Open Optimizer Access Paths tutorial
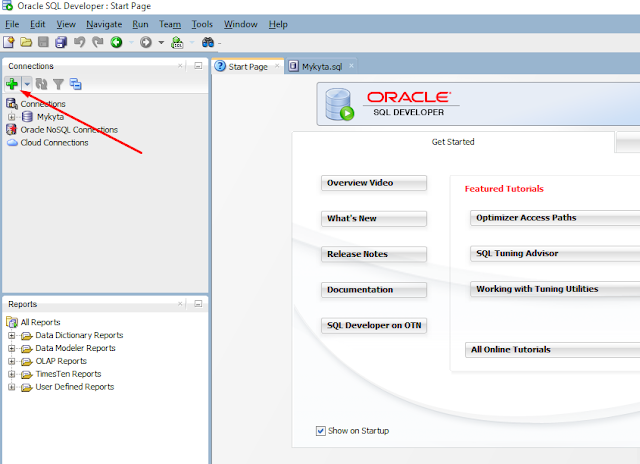This screenshot has height=464, width=640. (555, 218)
